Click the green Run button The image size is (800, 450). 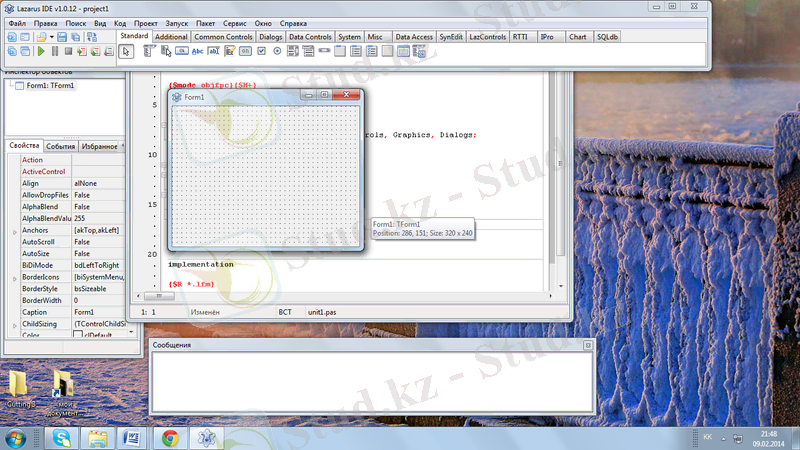[x=41, y=51]
